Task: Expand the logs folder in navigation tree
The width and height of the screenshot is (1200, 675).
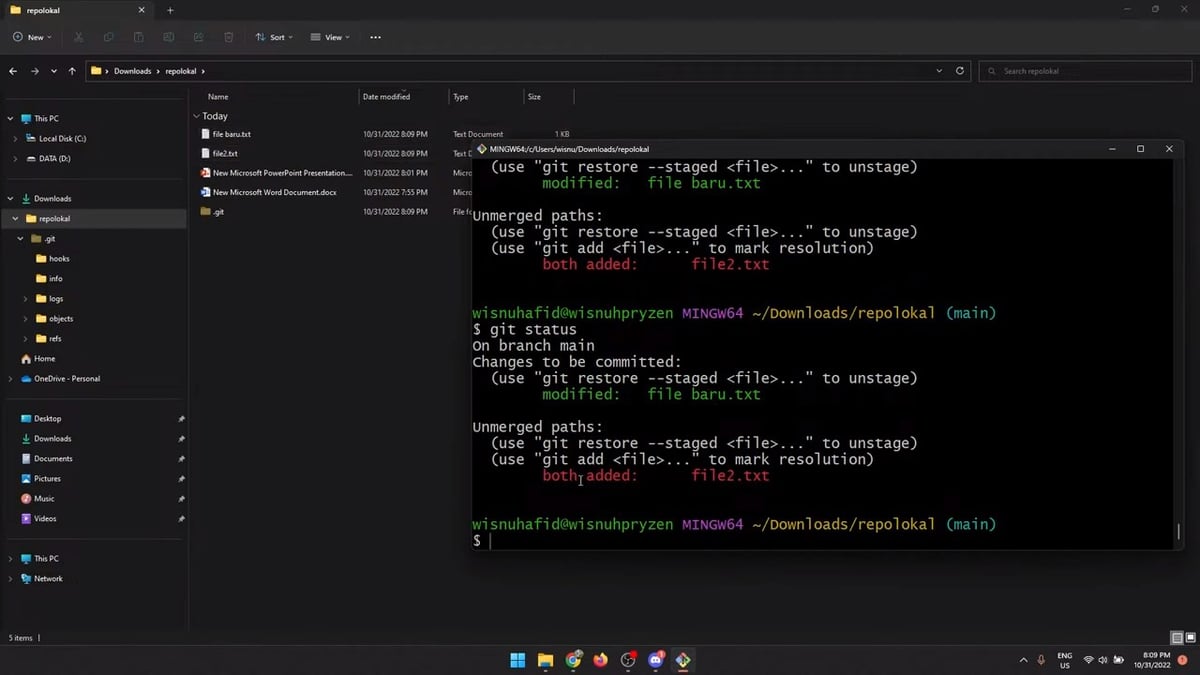Action: pos(26,299)
